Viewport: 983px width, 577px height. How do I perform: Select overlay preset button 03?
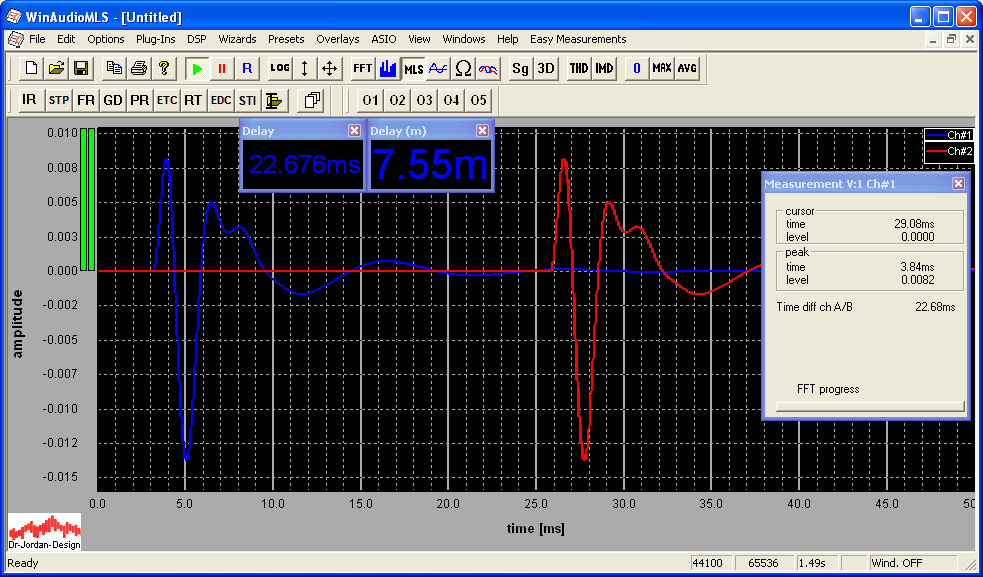[425, 100]
